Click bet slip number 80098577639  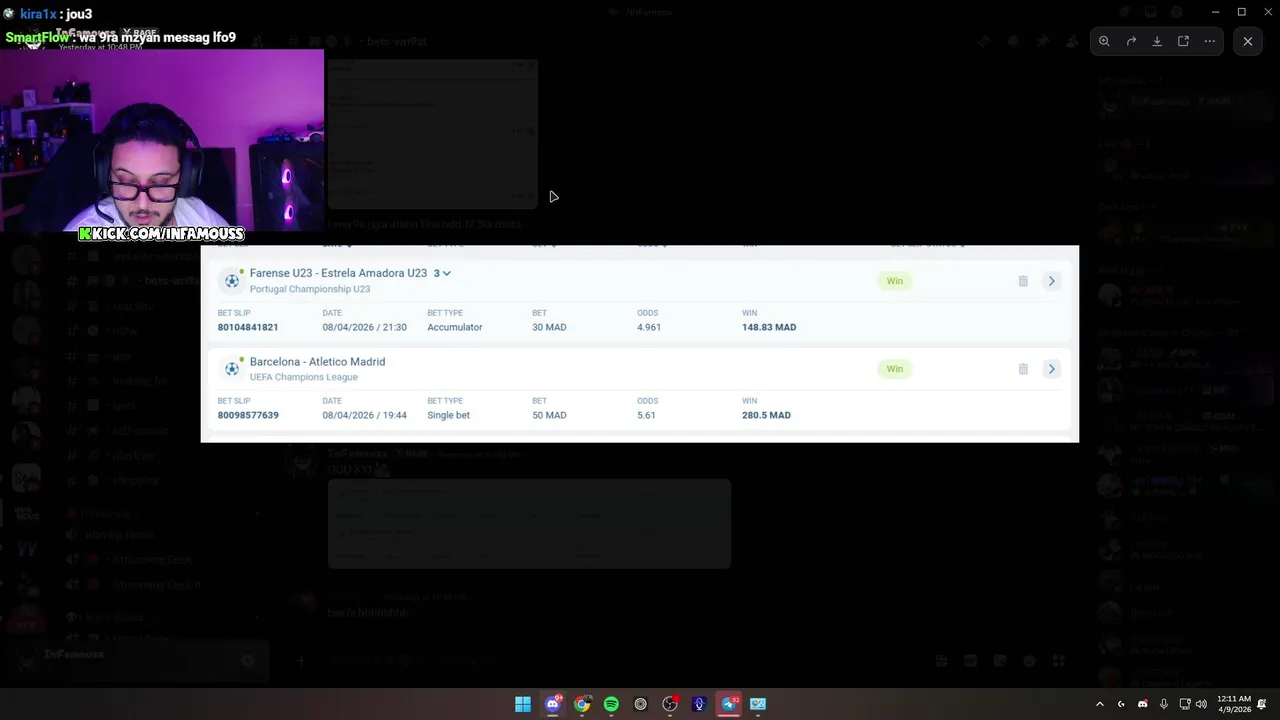[x=248, y=415]
